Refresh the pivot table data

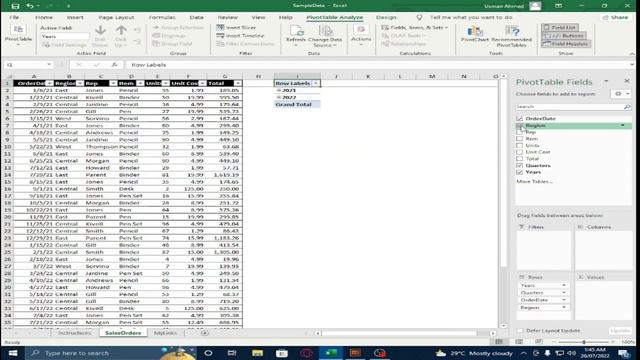coord(296,35)
